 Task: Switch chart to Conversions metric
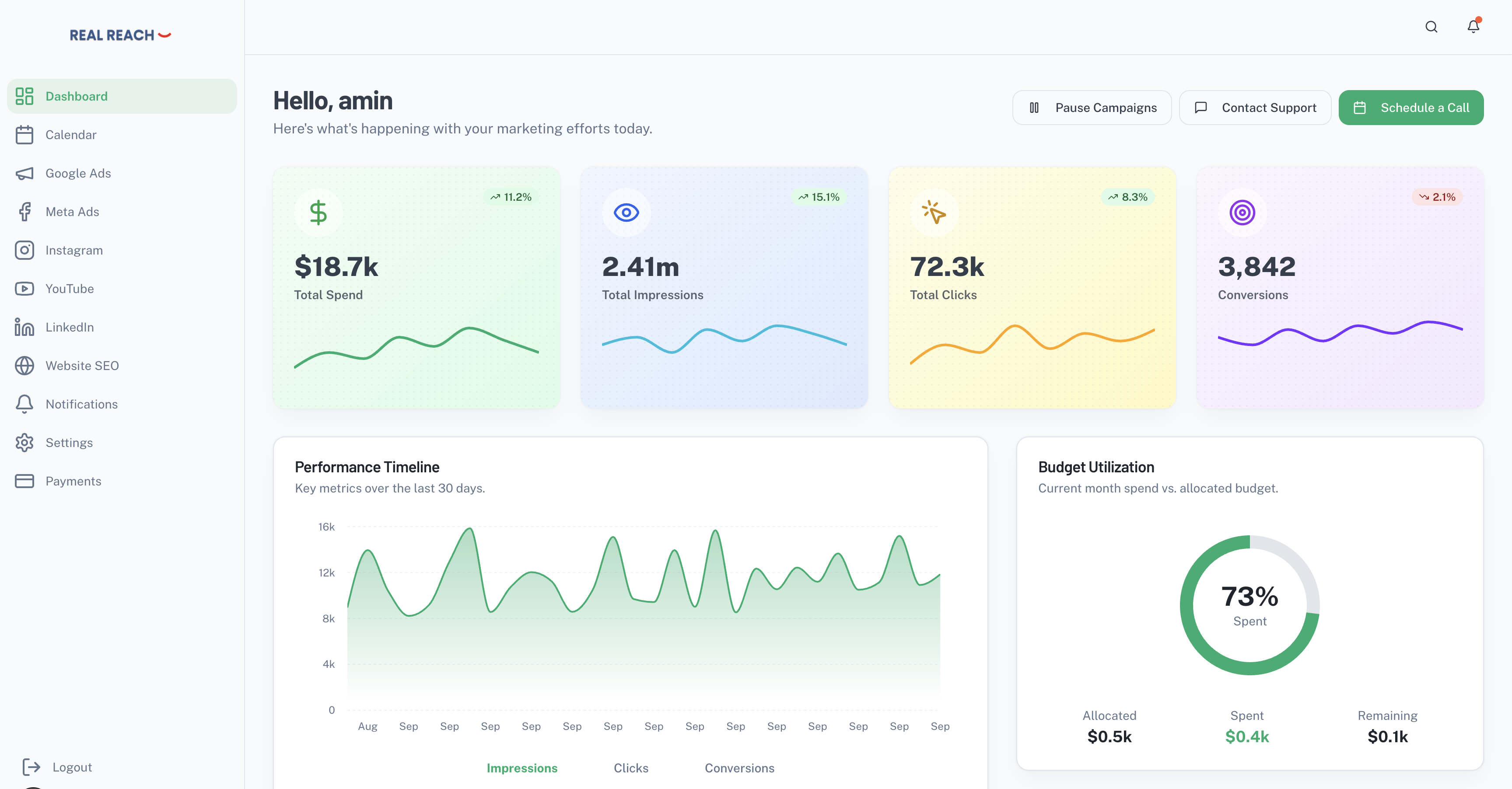[739, 768]
